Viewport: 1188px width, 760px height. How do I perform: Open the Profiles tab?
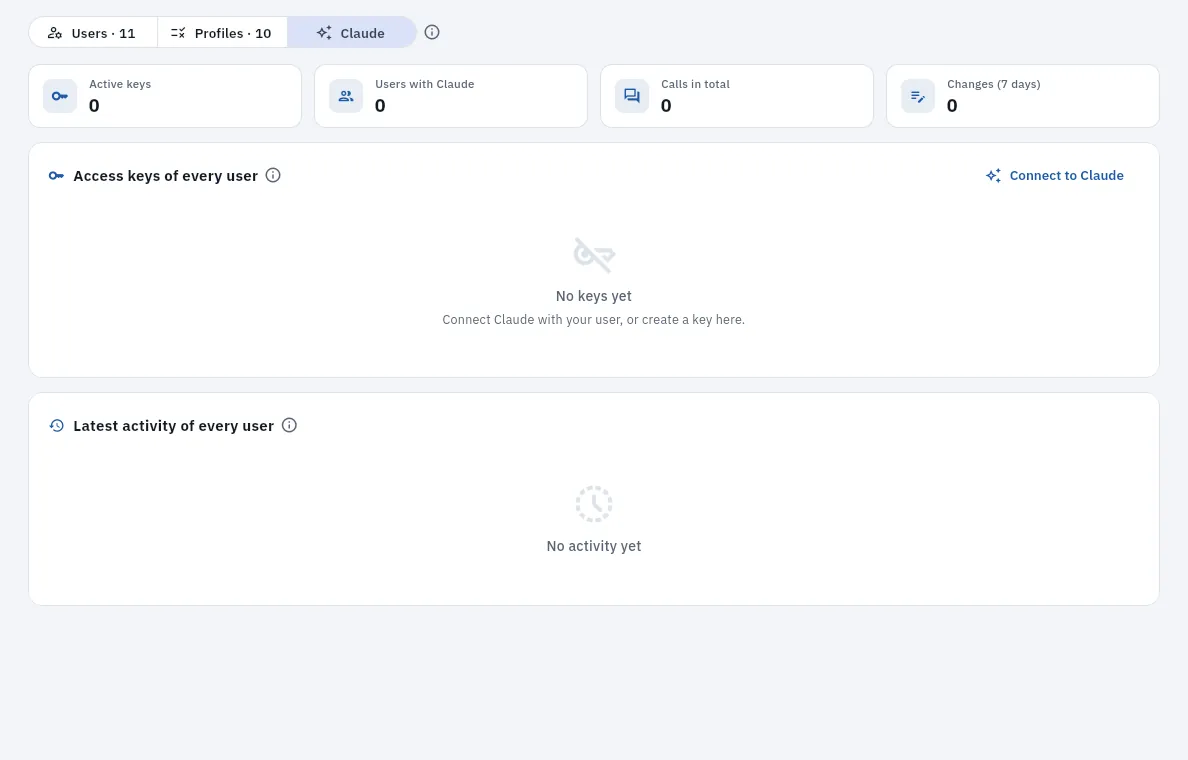[x=222, y=33]
